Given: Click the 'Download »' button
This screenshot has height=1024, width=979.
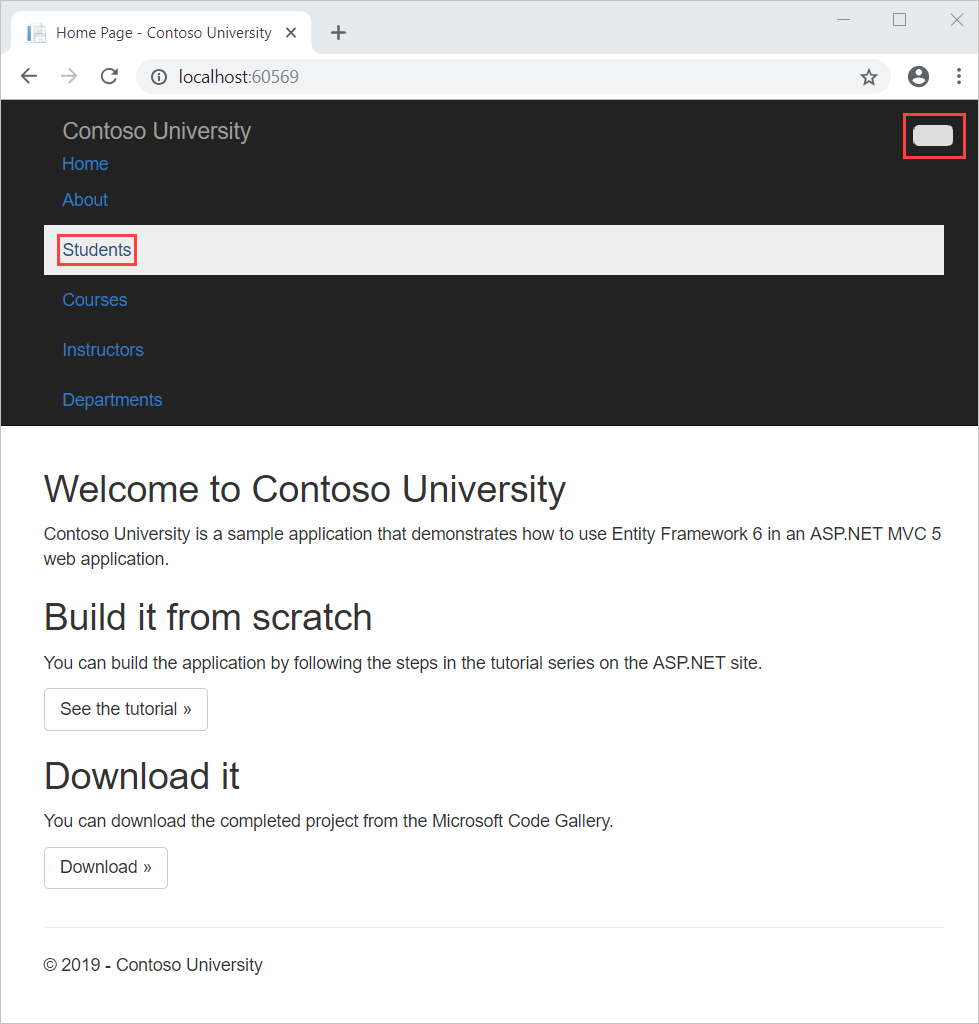Looking at the screenshot, I should pyautogui.click(x=105, y=867).
